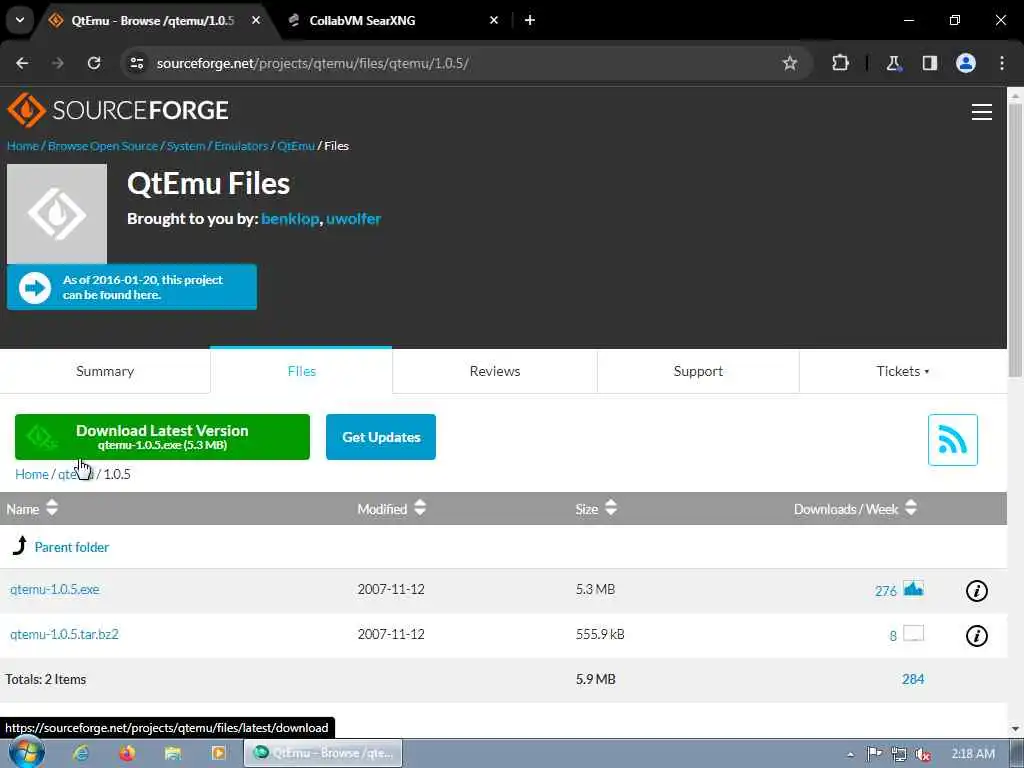Viewport: 1024px width, 768px height.
Task: View info for qtemu-1.0.5.tar.bz2
Action: tap(976, 635)
